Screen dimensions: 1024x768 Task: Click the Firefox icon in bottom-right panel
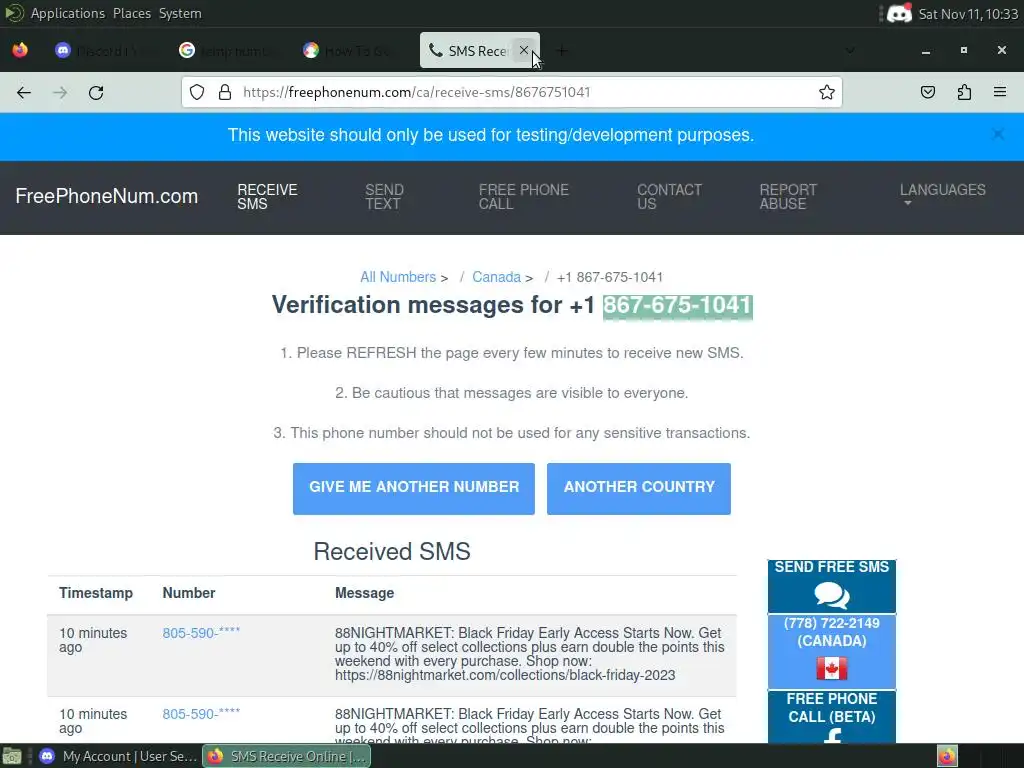(x=947, y=756)
